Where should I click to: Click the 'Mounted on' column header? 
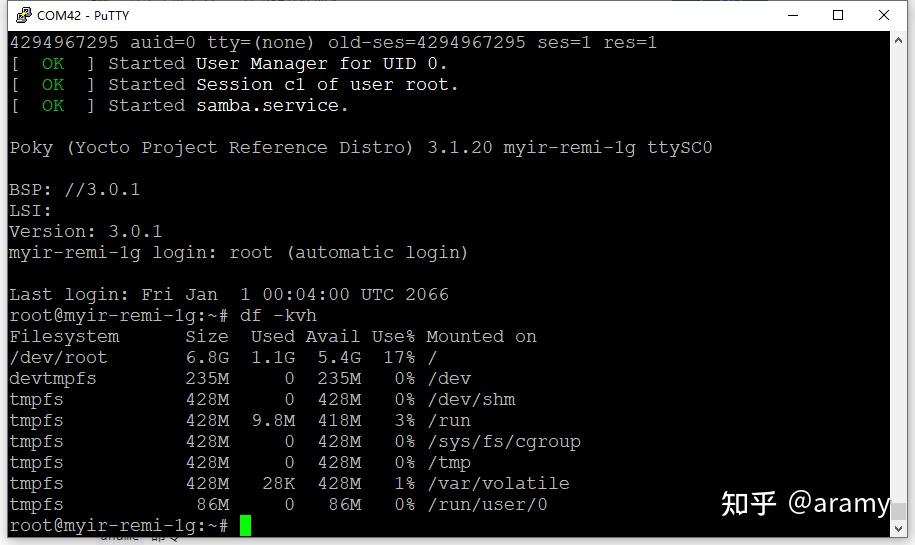[x=481, y=337]
